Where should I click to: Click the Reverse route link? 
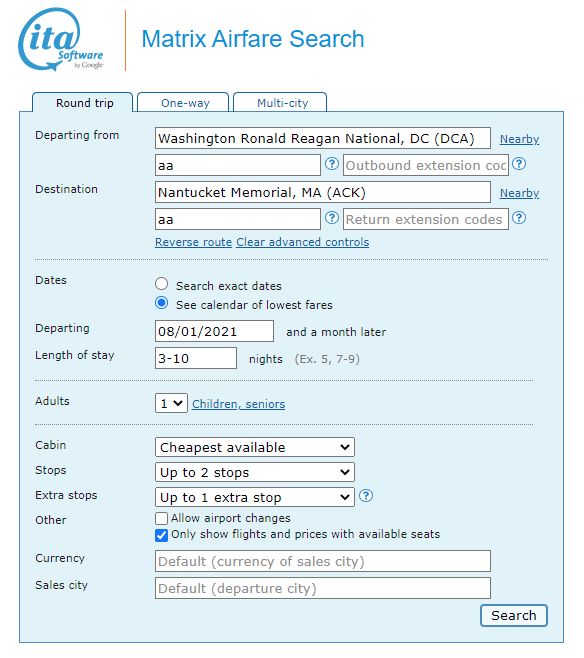pyautogui.click(x=193, y=242)
